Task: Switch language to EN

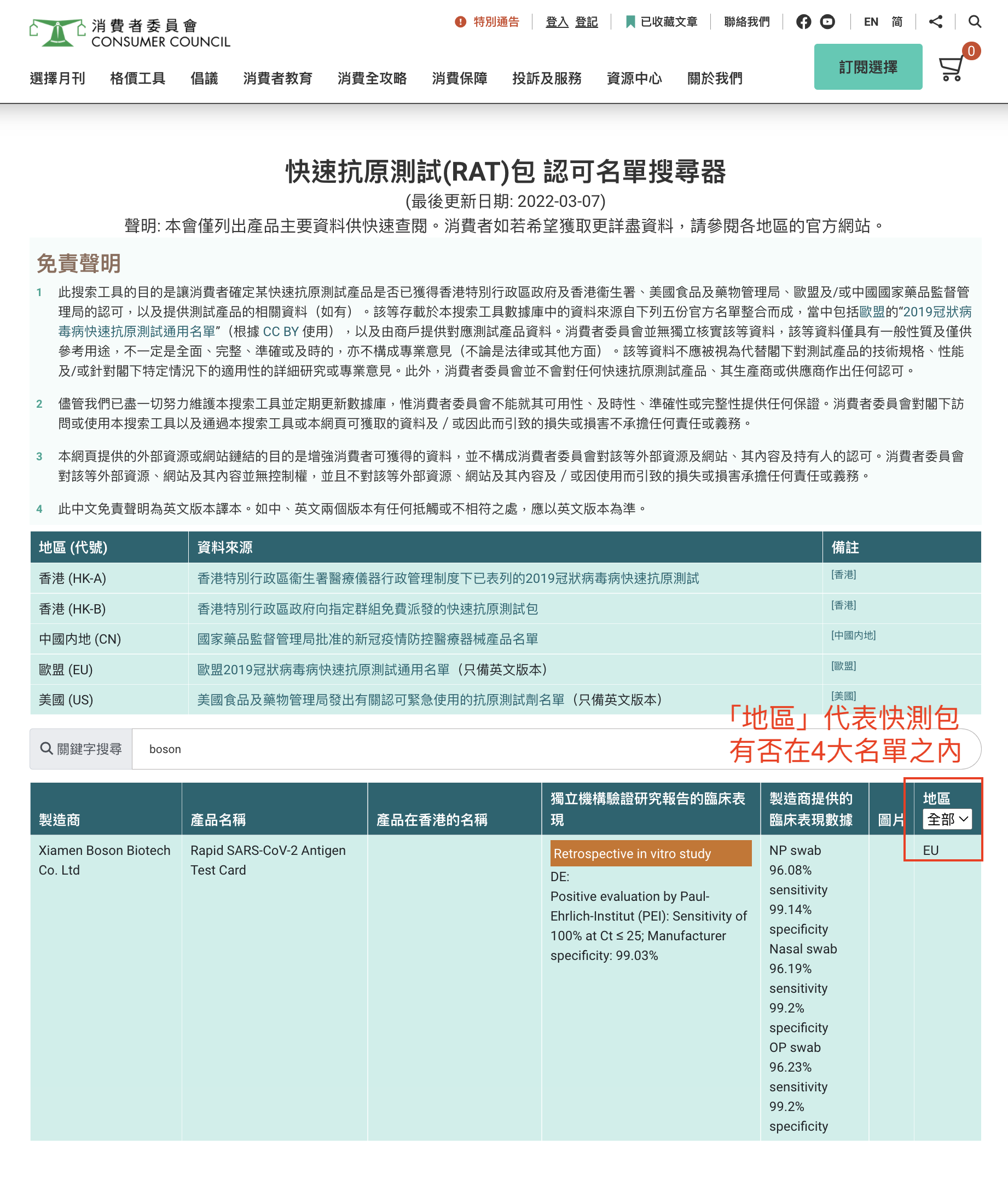Action: [870, 22]
